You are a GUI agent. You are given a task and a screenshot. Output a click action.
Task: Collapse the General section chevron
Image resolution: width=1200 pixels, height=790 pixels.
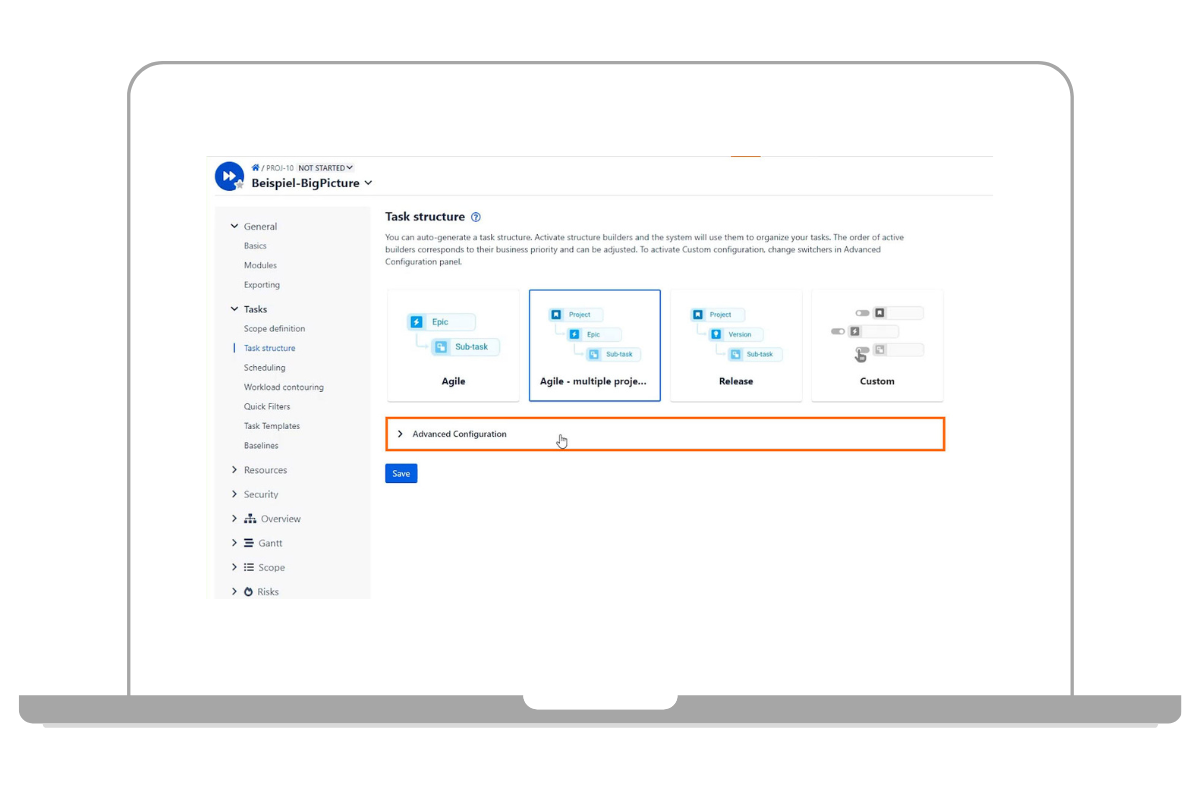point(235,227)
